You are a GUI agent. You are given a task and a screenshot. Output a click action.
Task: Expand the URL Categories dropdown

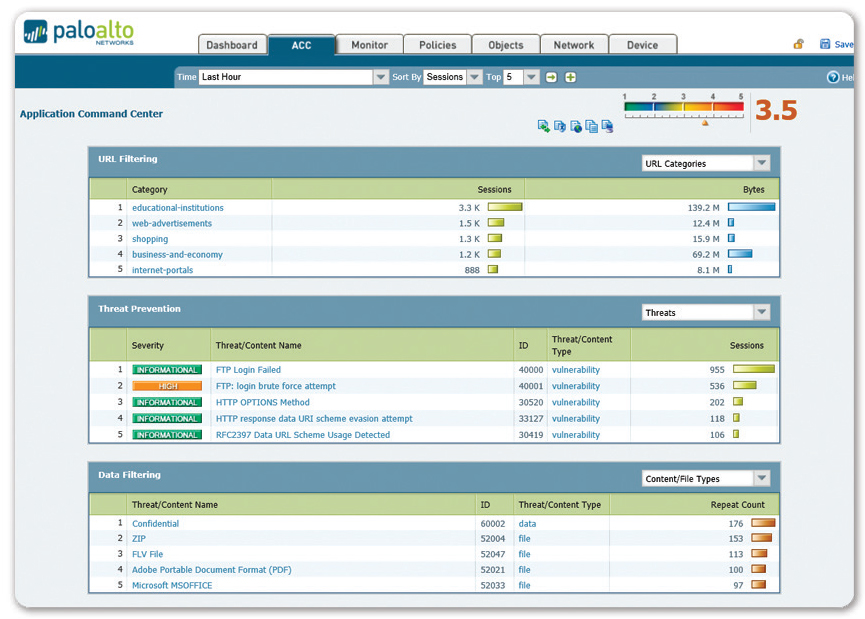point(706,163)
